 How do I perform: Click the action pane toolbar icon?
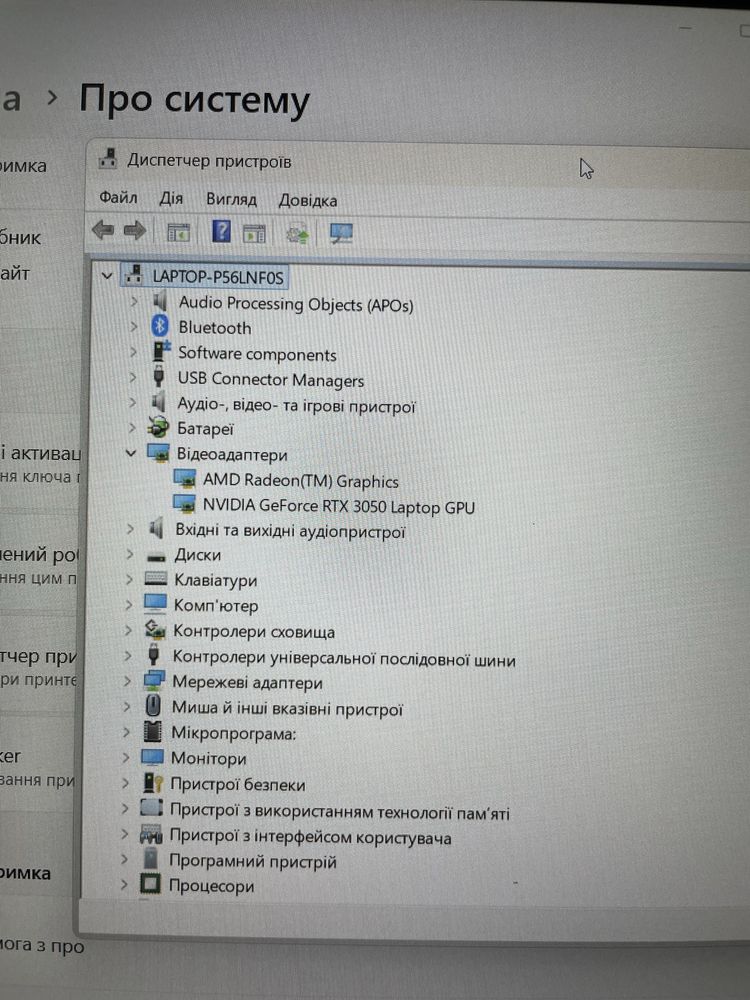tap(254, 234)
